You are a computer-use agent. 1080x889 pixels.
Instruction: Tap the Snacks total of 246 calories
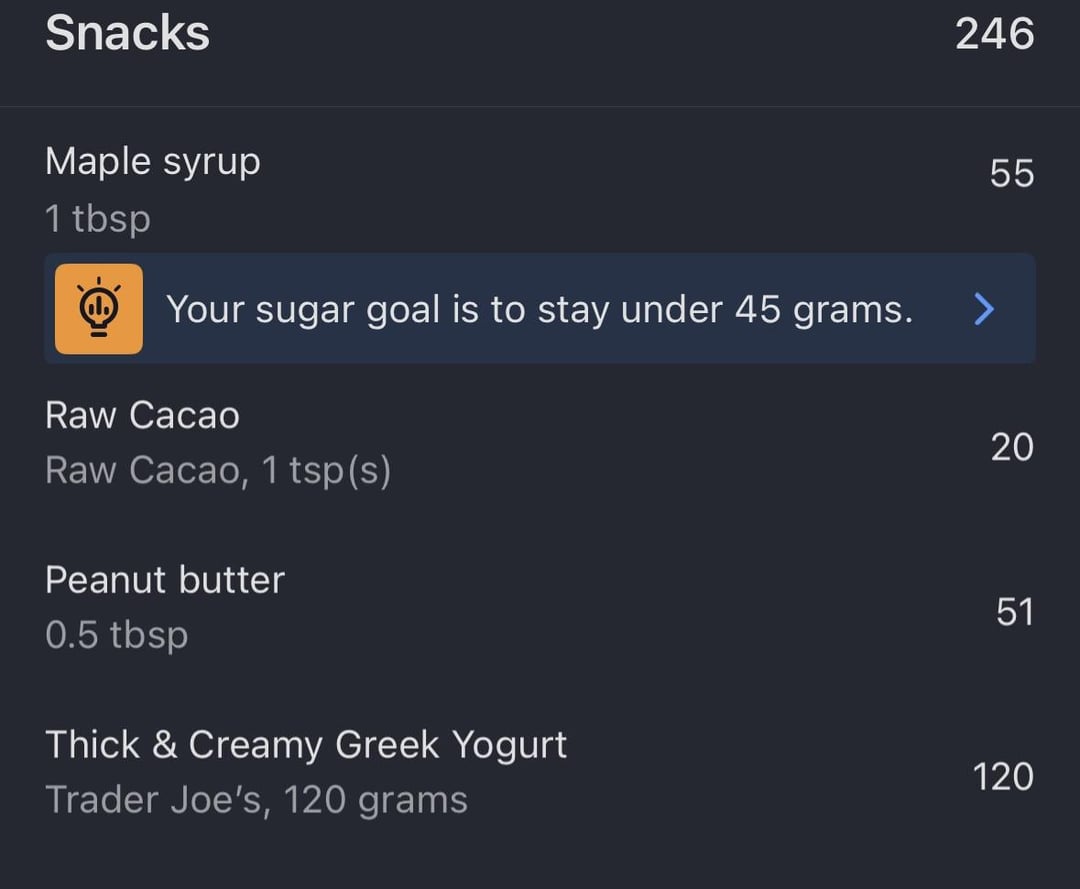coord(995,34)
